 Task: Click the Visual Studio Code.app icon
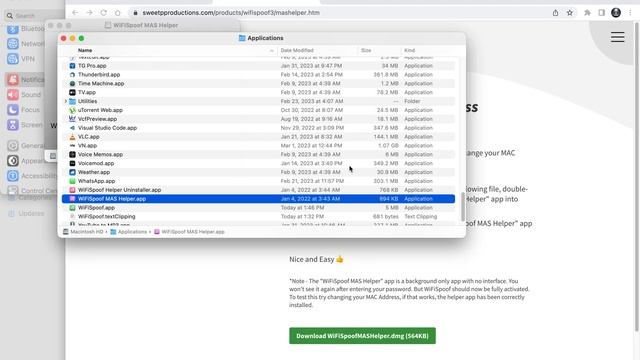(72, 128)
